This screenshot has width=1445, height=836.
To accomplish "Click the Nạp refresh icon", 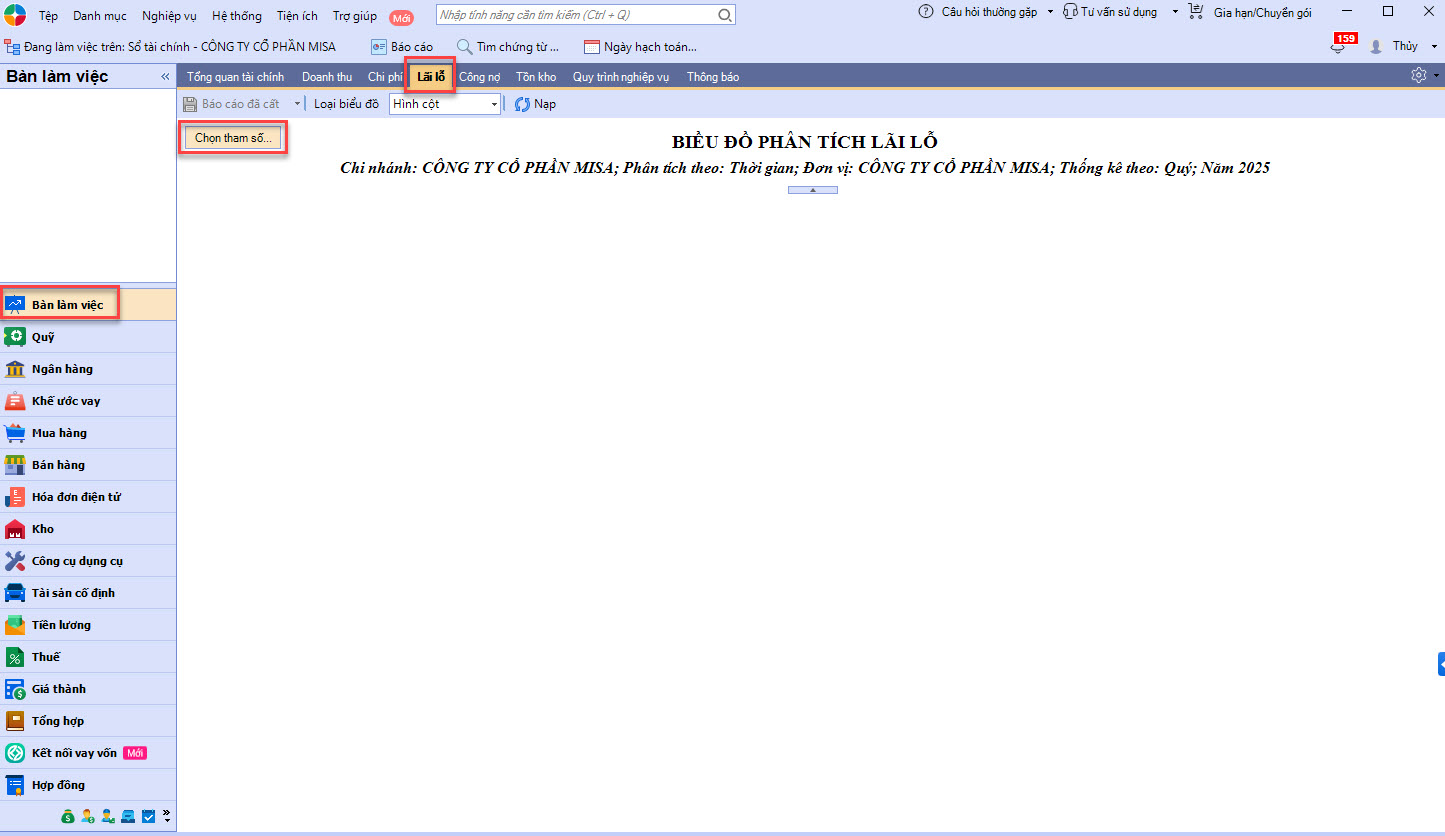I will (x=522, y=104).
